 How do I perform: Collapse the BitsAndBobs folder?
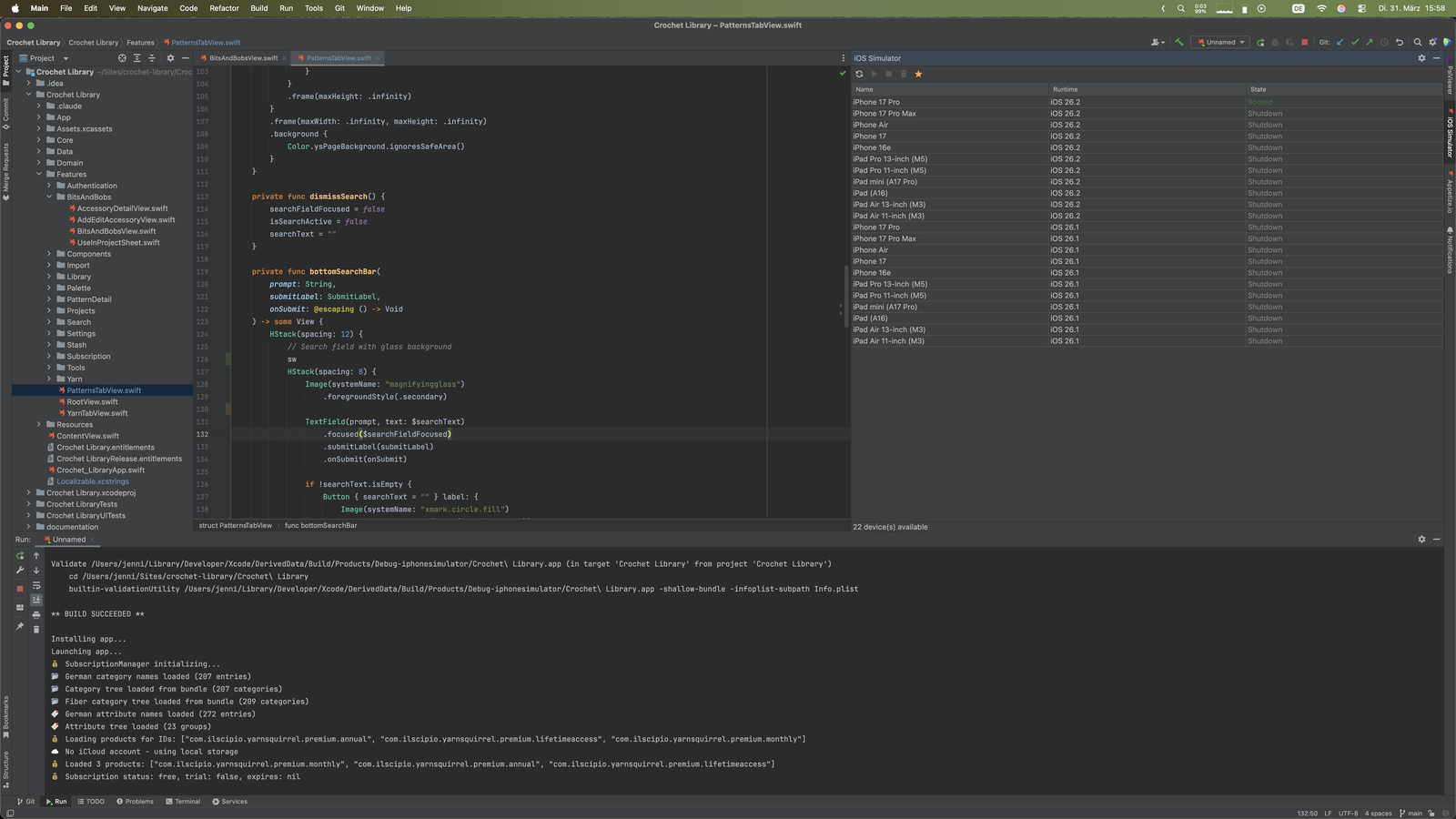49,197
